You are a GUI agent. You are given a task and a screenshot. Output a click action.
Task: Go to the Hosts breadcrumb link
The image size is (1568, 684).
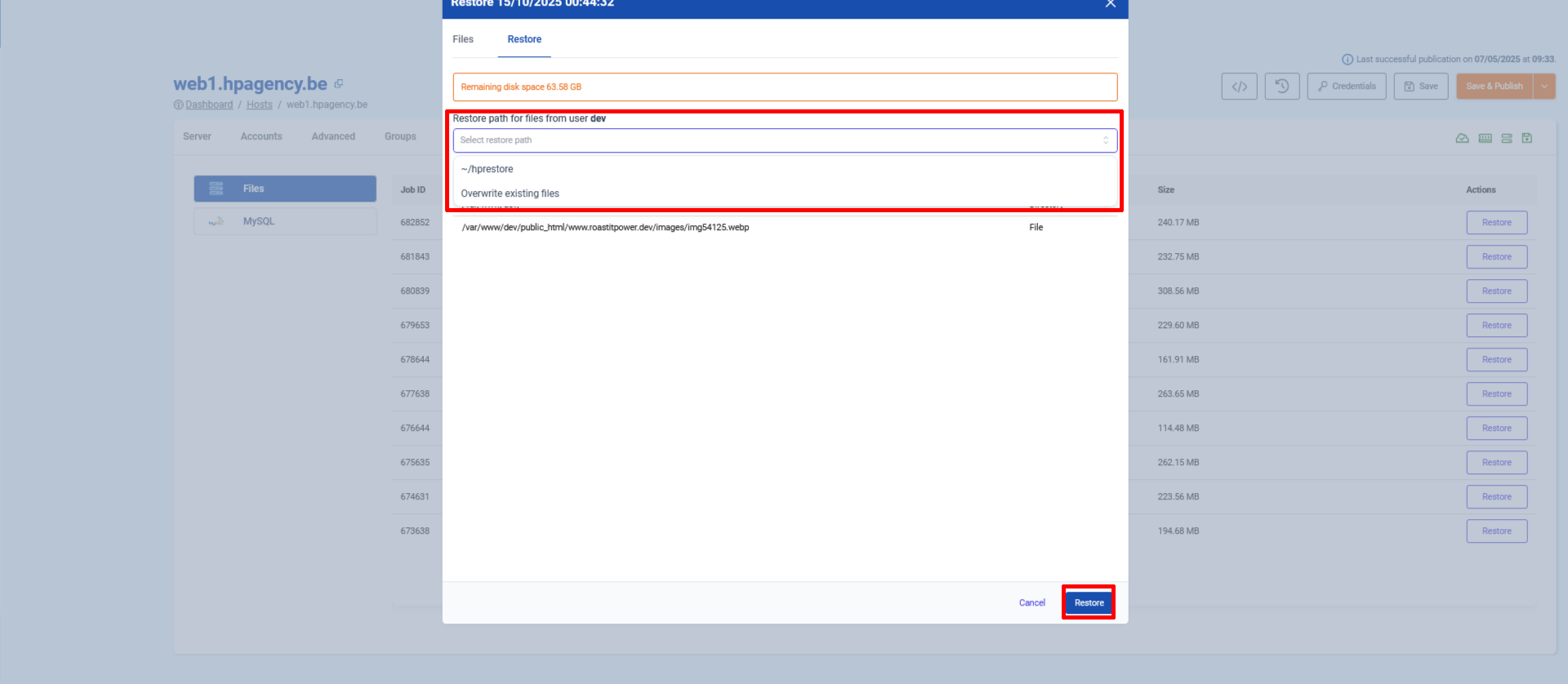259,104
